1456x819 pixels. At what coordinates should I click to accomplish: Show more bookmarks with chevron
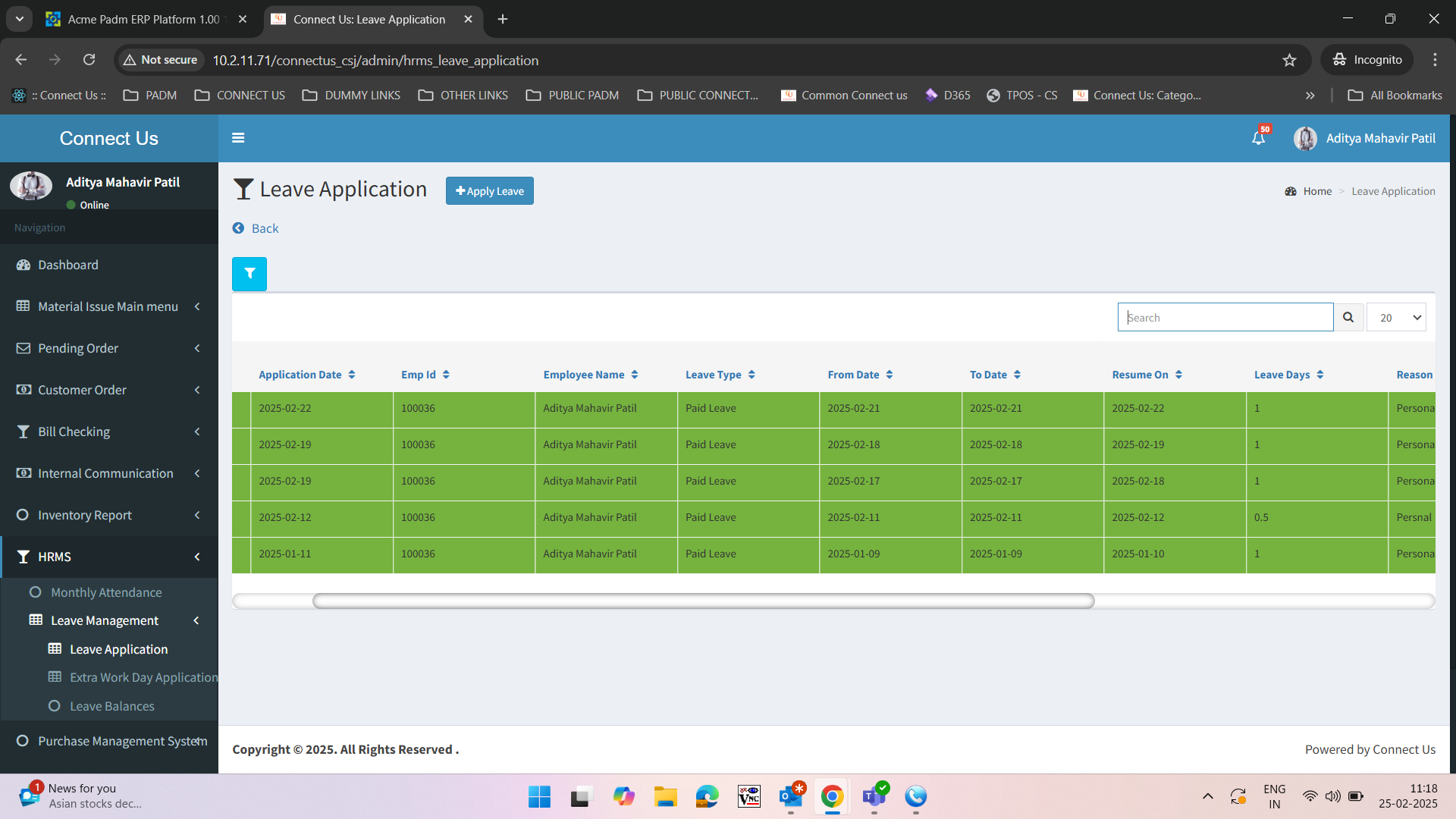(1310, 96)
